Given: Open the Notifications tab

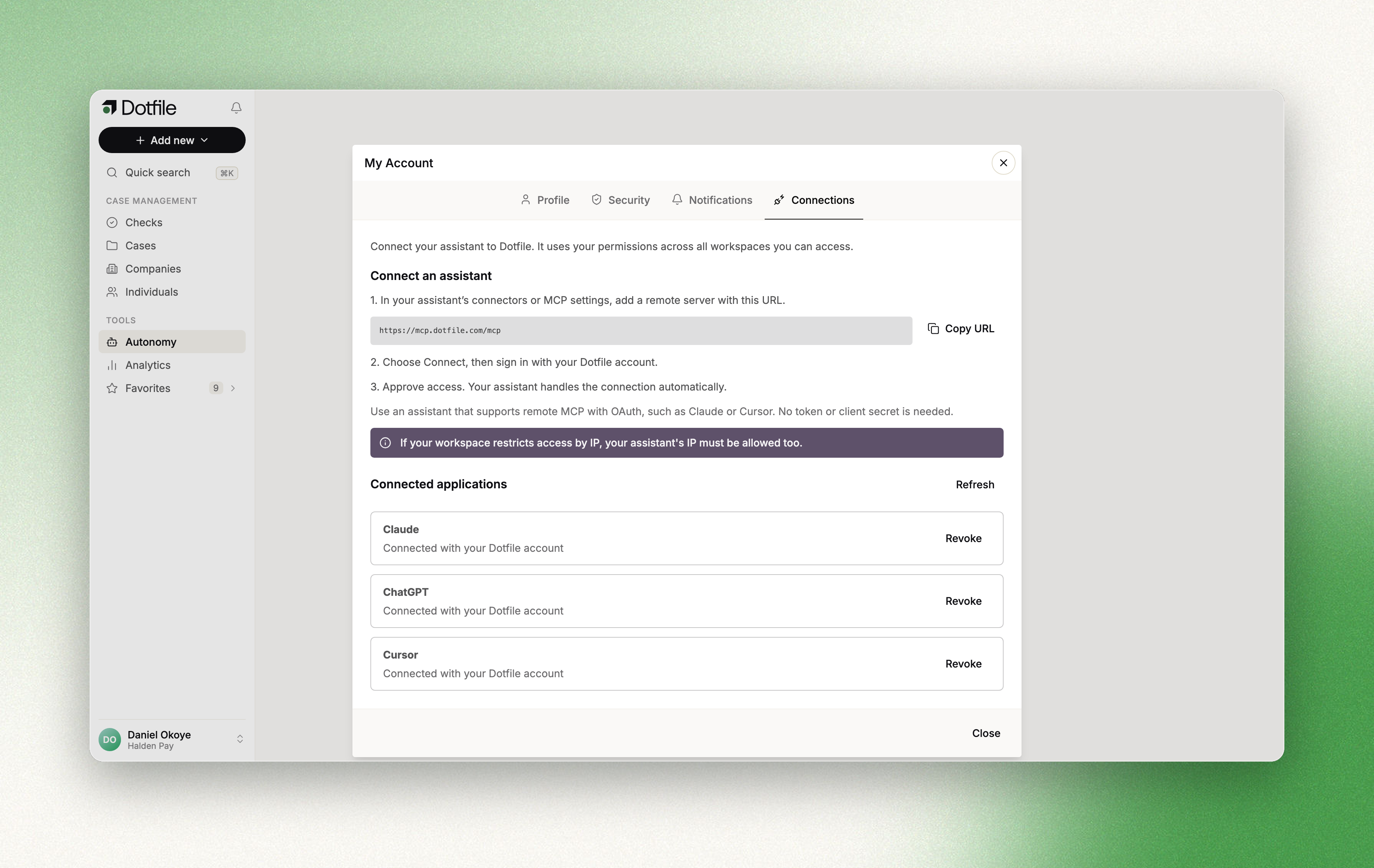Looking at the screenshot, I should pyautogui.click(x=712, y=200).
